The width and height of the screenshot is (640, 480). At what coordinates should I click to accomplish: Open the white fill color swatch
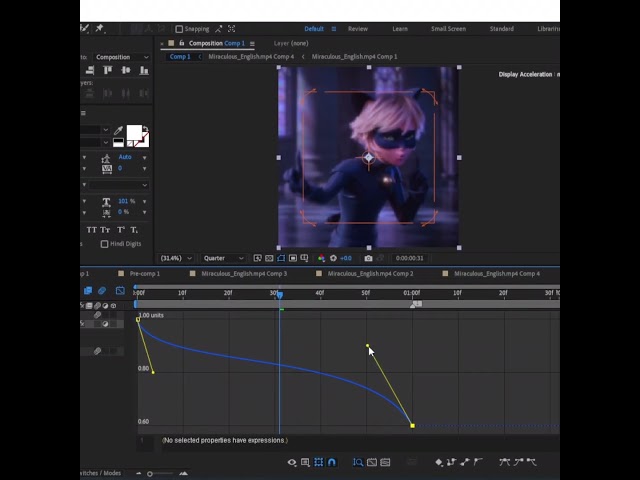(x=134, y=133)
